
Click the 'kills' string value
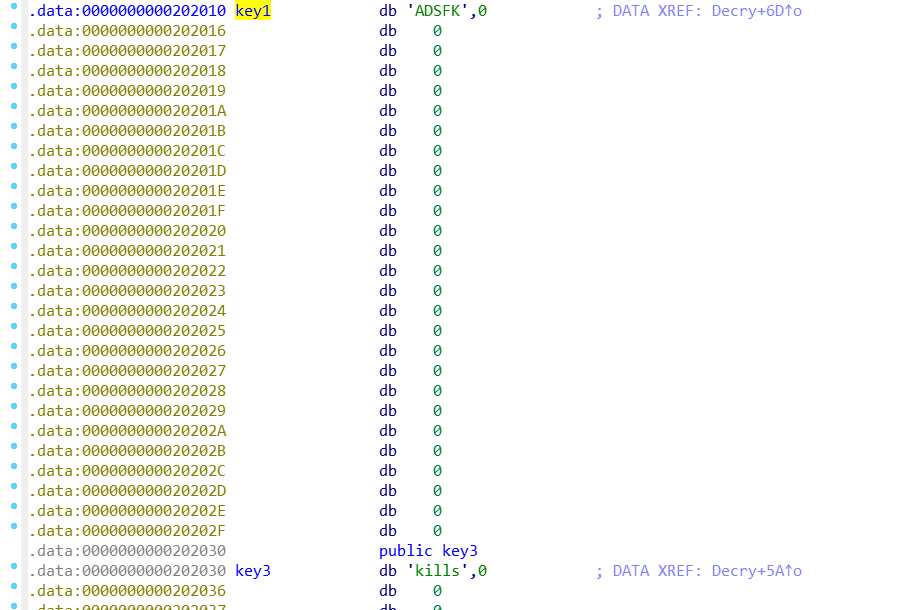(437, 571)
